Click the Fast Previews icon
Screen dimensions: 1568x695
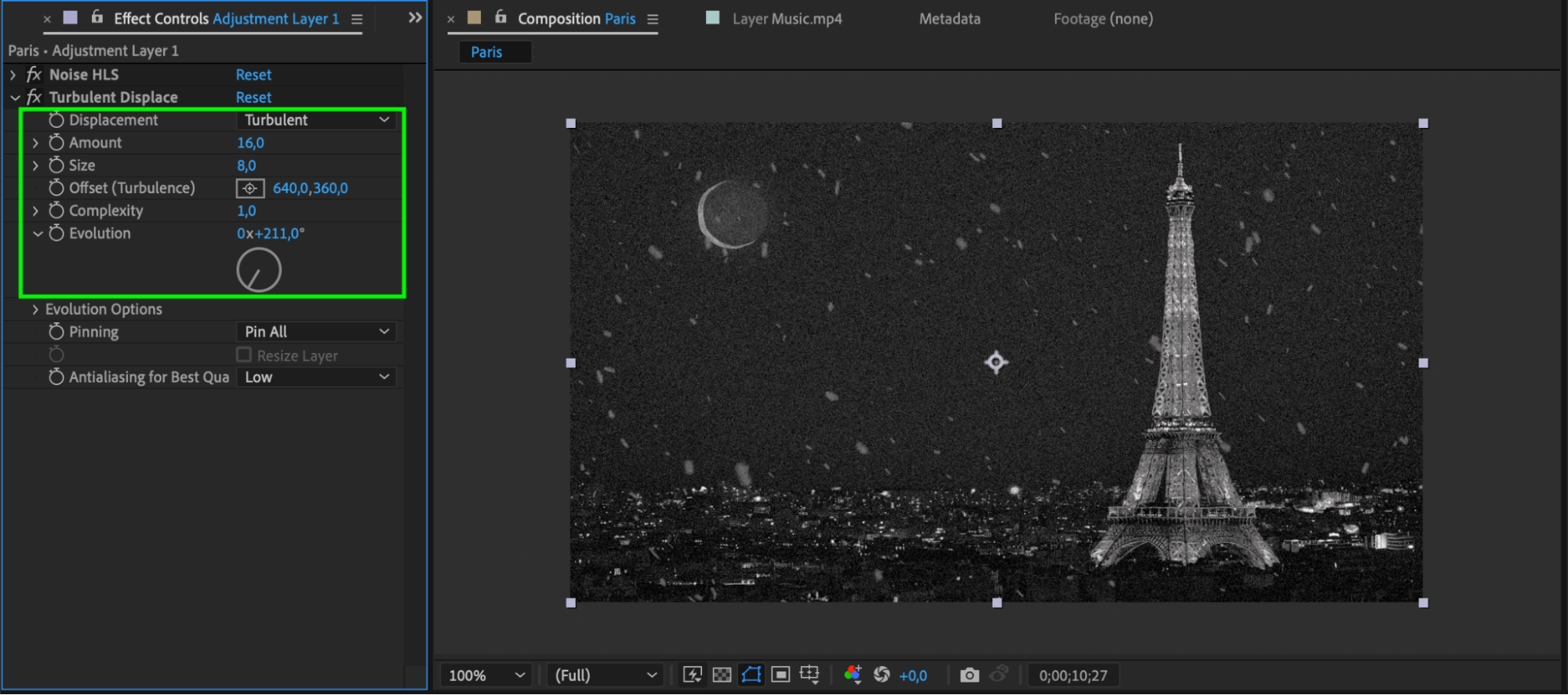point(692,675)
